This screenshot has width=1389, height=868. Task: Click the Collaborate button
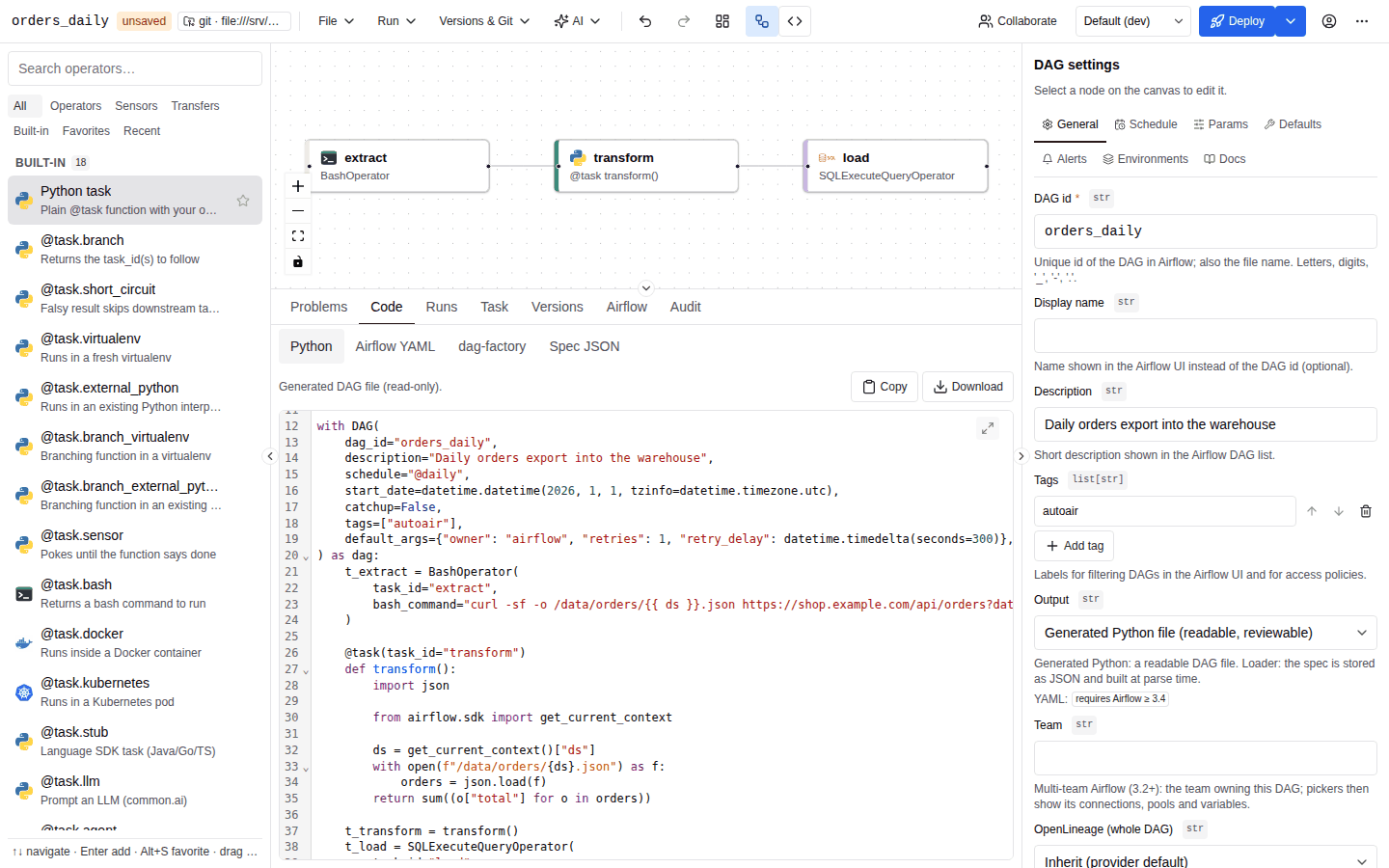[1018, 21]
